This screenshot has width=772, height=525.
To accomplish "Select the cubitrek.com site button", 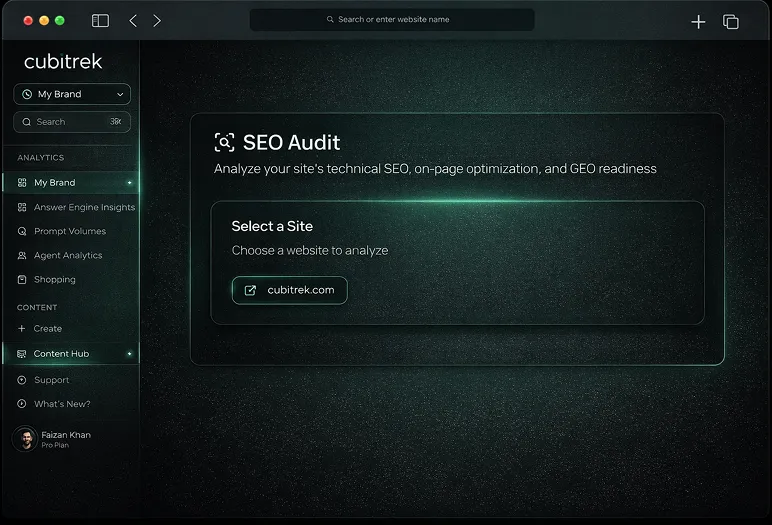I will coord(290,290).
